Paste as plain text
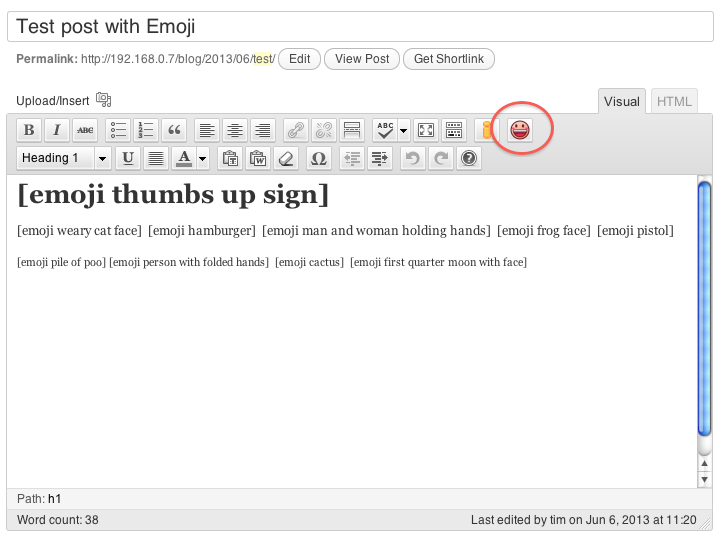 point(230,159)
